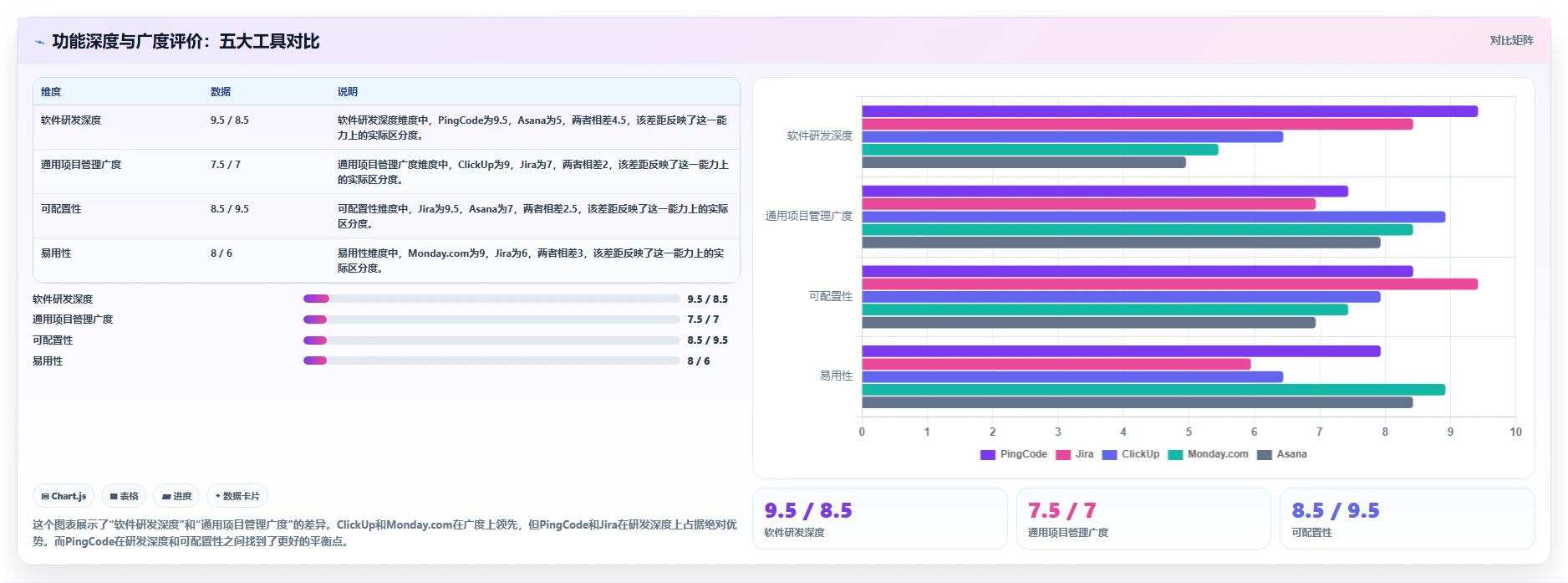The width and height of the screenshot is (1568, 583).
Task: Click the pink Jira bar in the 可配置性 group
Action: pyautogui.click(x=1170, y=284)
